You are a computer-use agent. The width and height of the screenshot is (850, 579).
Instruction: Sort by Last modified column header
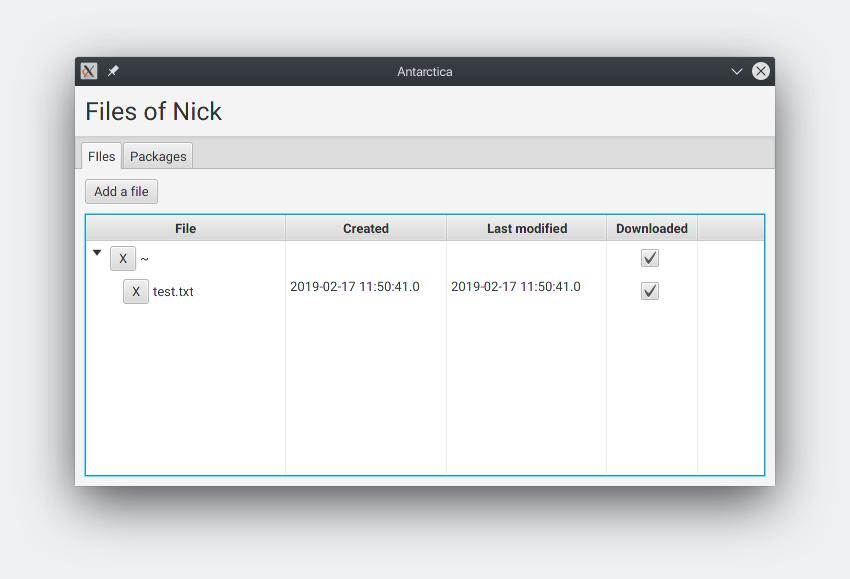click(x=527, y=228)
